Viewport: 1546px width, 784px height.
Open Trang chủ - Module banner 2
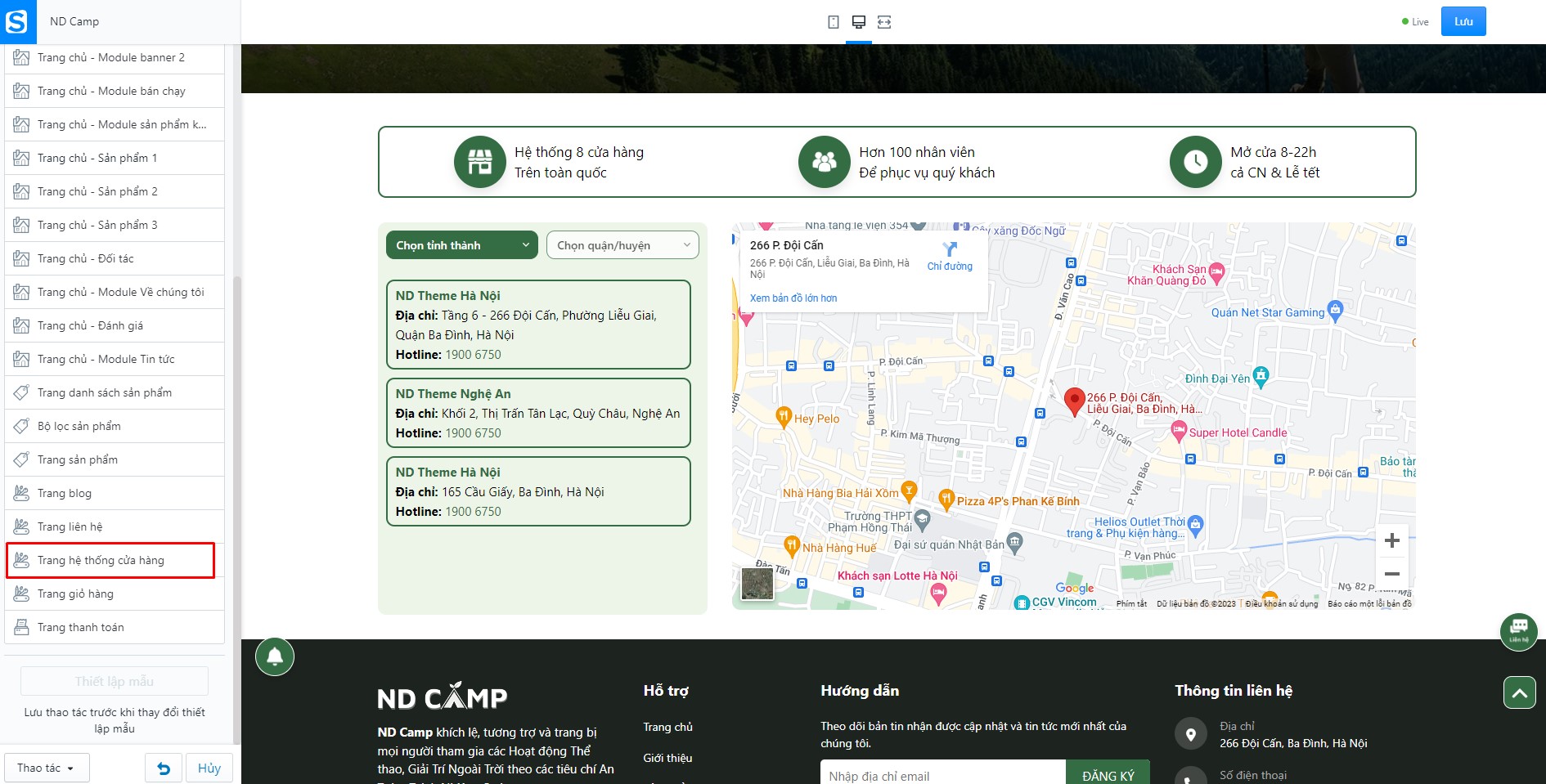tap(115, 57)
